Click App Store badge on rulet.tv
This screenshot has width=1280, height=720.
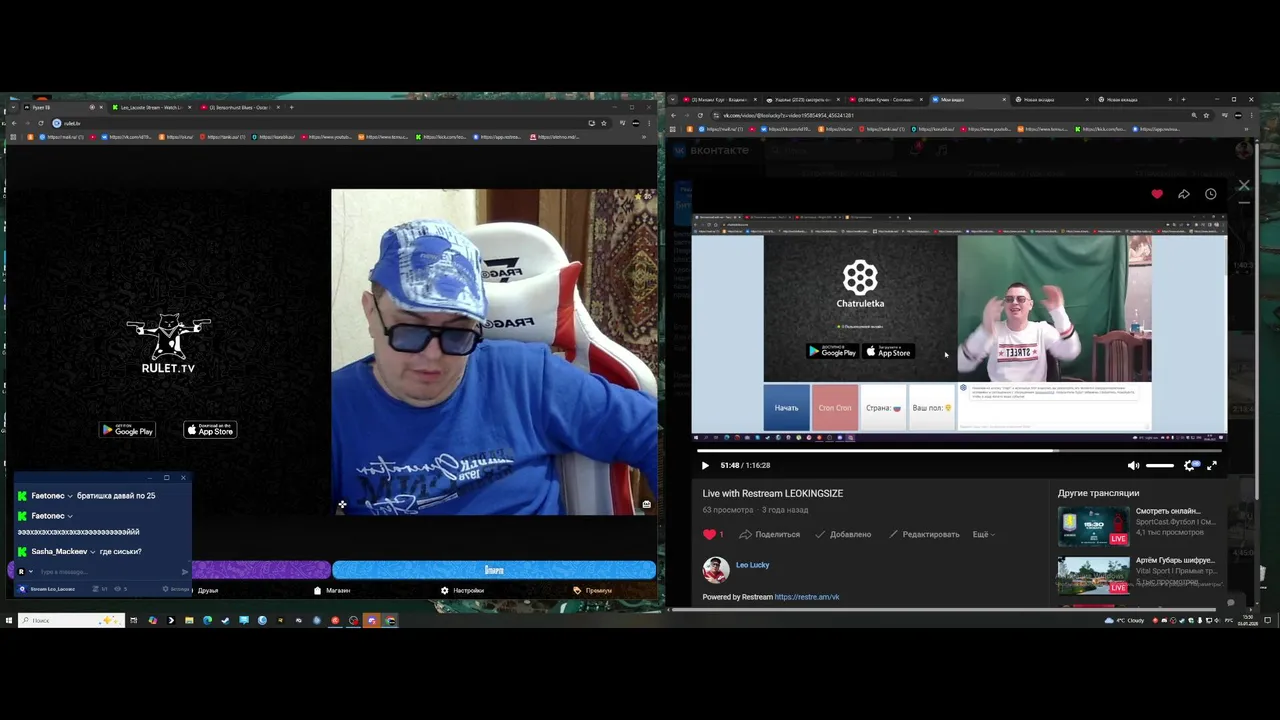pos(210,430)
